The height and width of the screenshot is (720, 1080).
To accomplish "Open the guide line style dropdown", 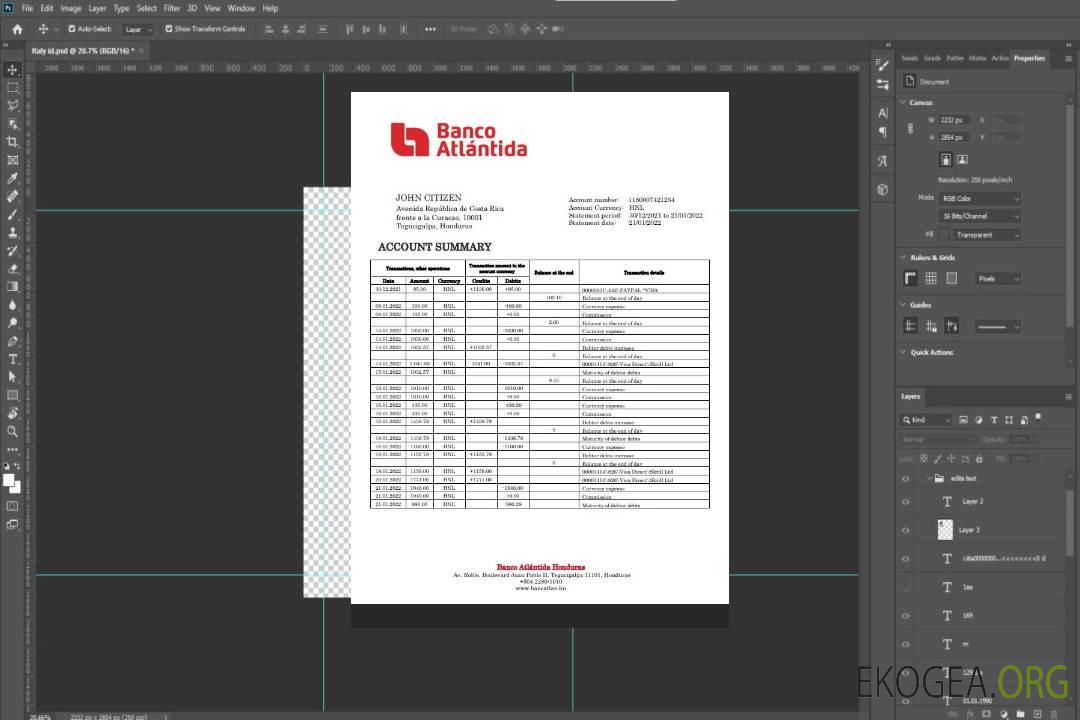I will coord(997,327).
